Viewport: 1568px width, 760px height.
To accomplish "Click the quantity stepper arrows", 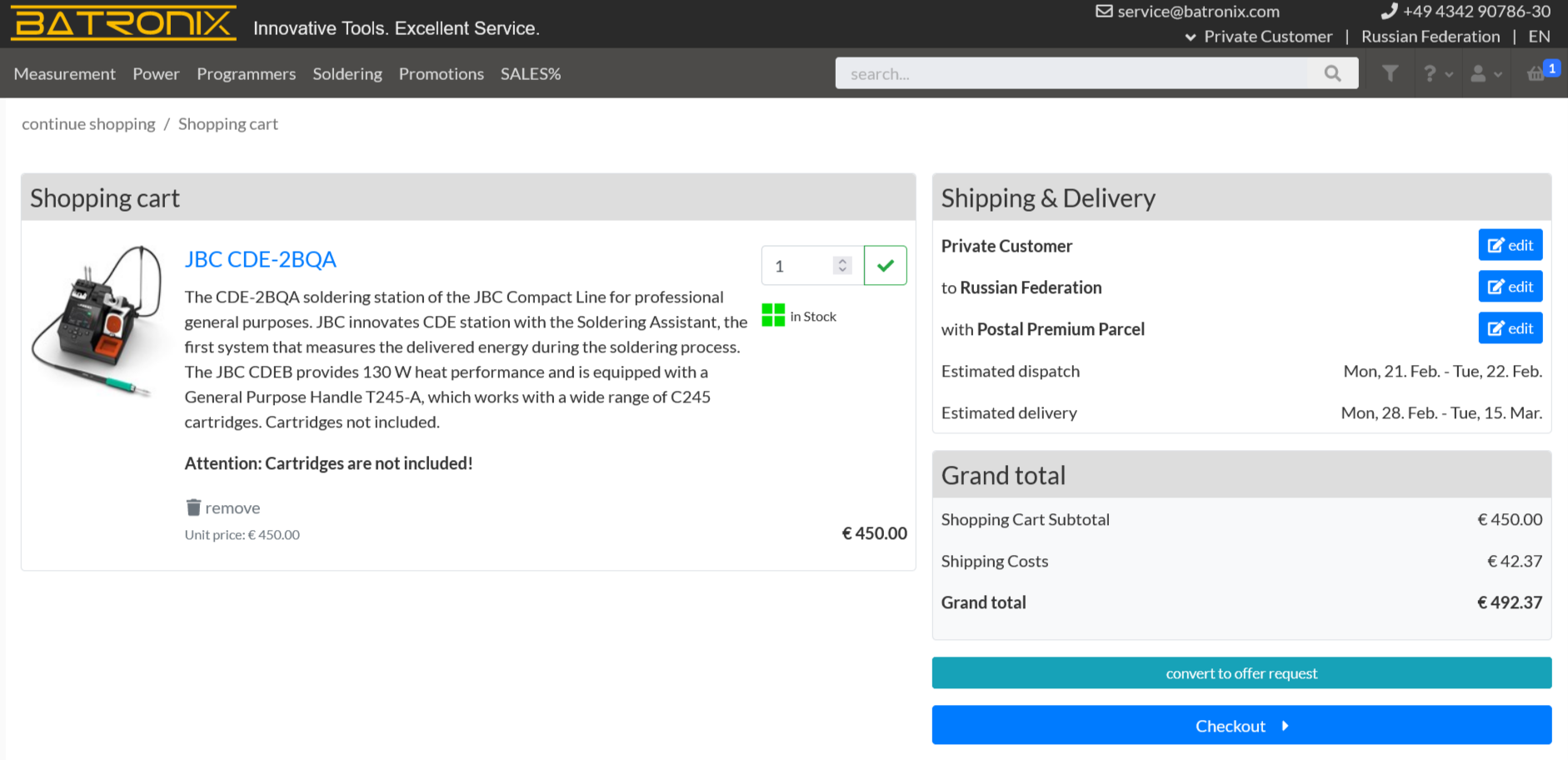I will [x=842, y=265].
